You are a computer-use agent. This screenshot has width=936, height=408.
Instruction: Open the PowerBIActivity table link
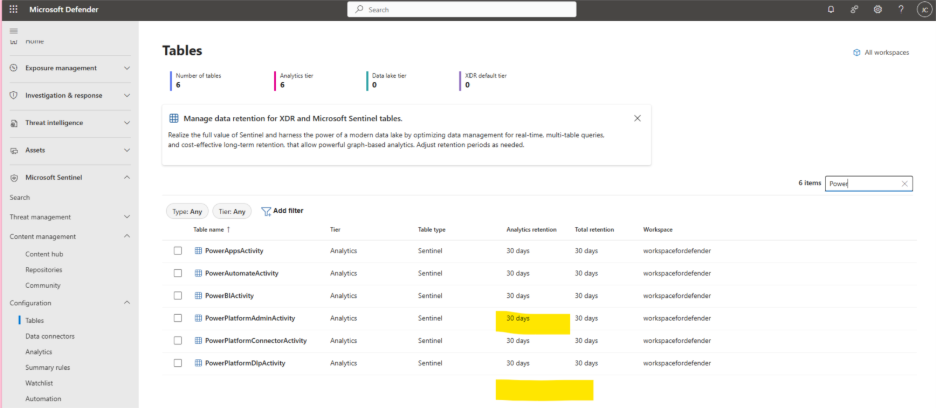click(x=229, y=296)
